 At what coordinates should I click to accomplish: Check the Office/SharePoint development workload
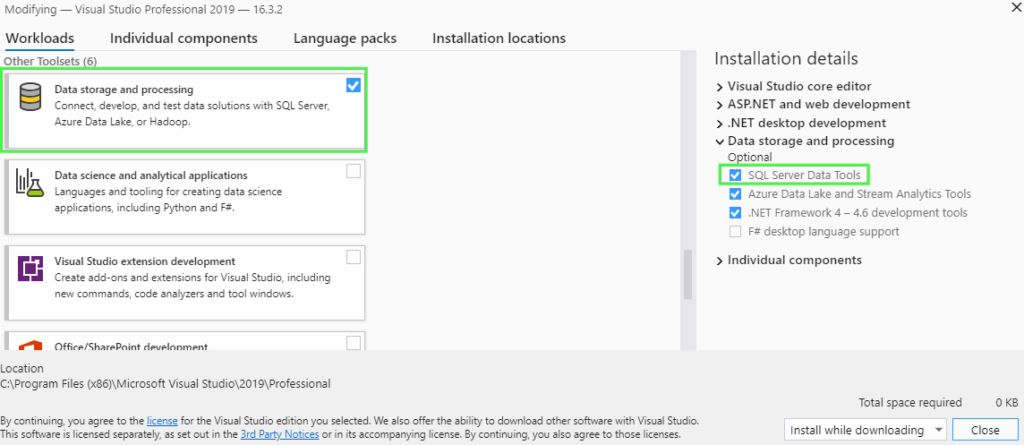353,343
